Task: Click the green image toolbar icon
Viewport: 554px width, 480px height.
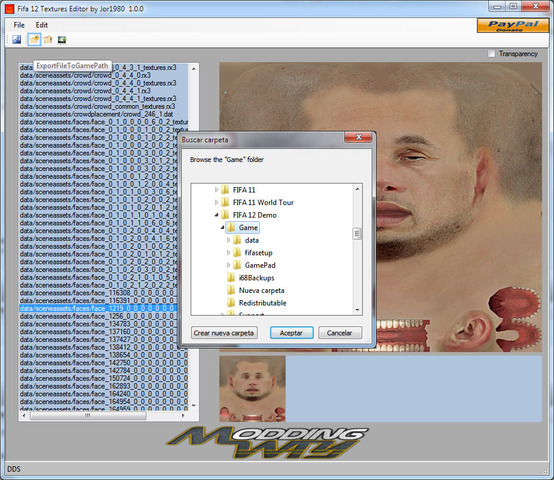Action: click(62, 40)
